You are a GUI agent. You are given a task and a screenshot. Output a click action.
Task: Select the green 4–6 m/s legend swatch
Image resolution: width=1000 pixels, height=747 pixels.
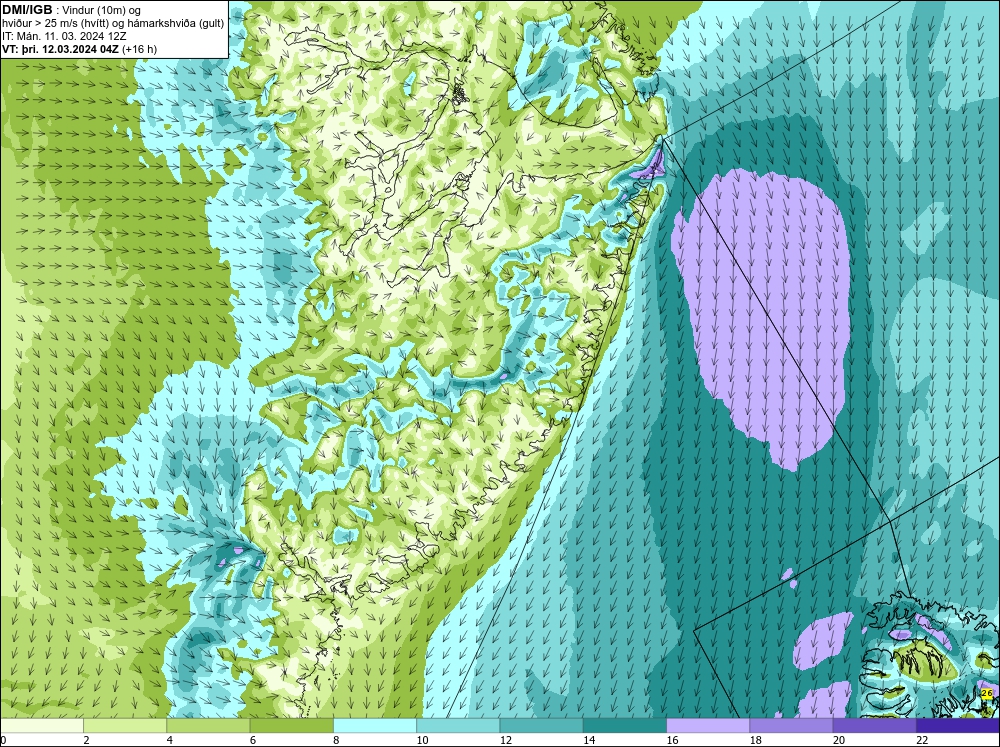click(x=208, y=726)
